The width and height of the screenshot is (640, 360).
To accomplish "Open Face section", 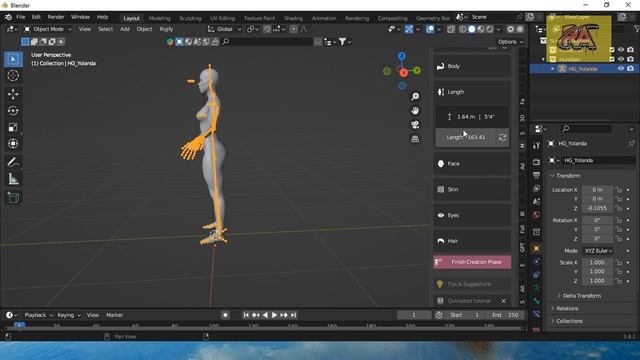I will click(x=472, y=164).
